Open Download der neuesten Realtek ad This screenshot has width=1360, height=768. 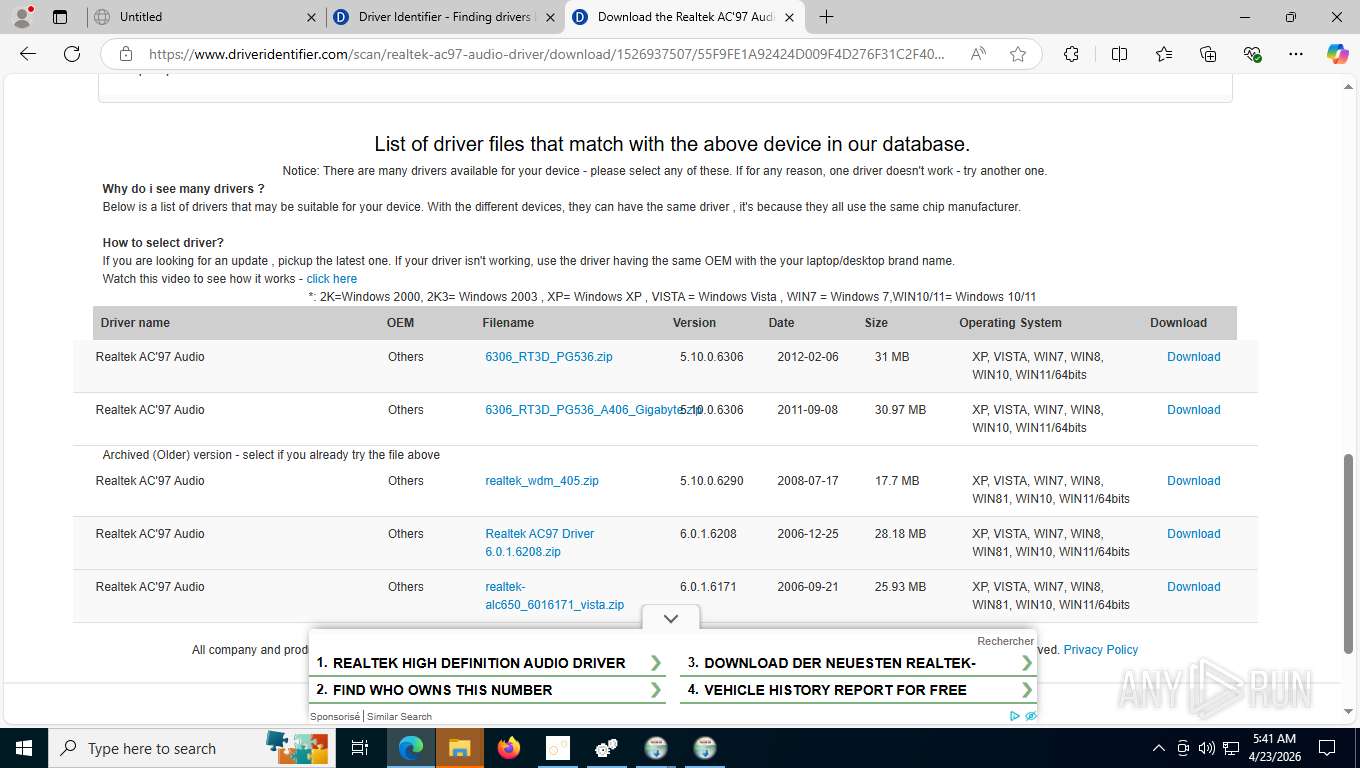[860, 663]
